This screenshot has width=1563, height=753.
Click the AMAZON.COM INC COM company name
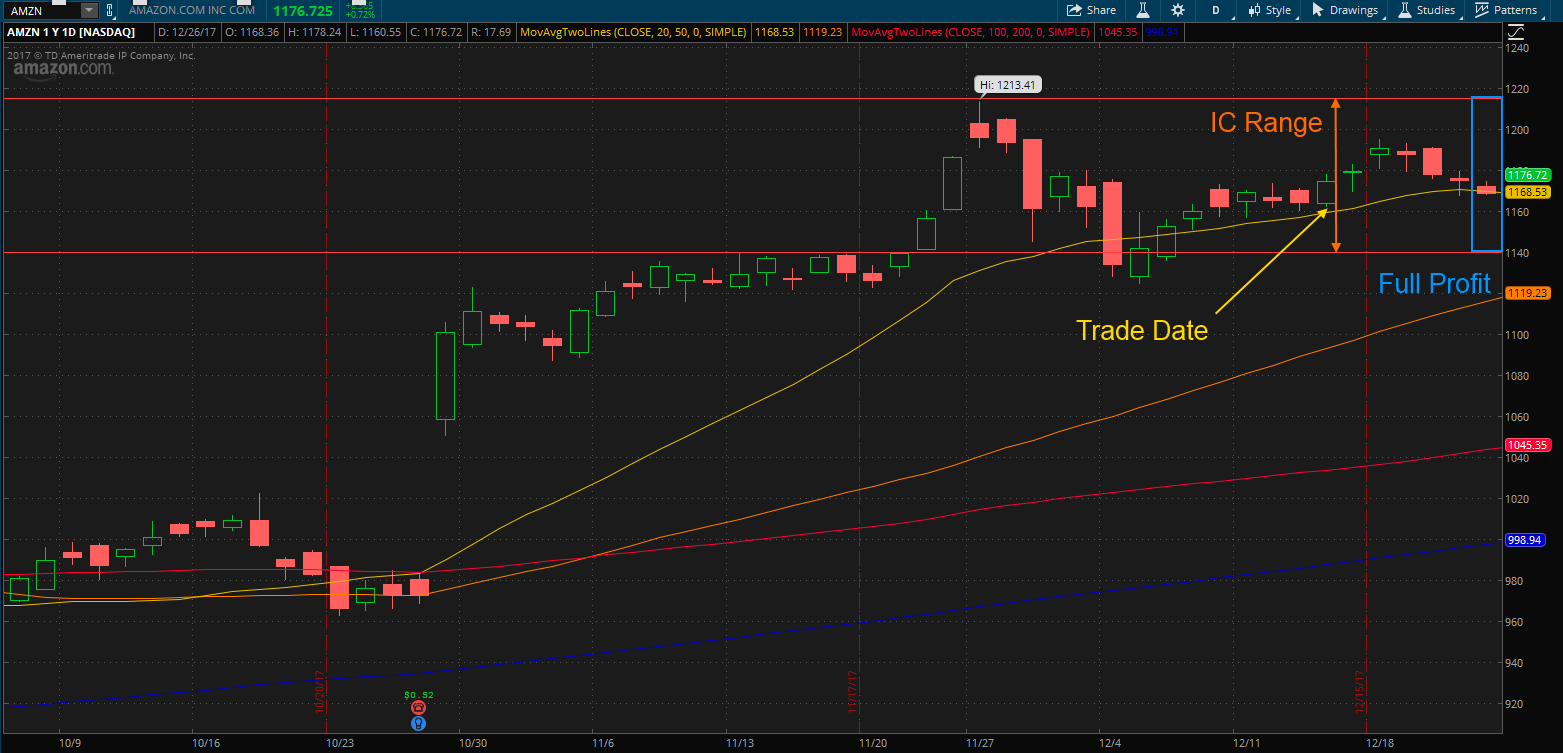click(x=190, y=10)
